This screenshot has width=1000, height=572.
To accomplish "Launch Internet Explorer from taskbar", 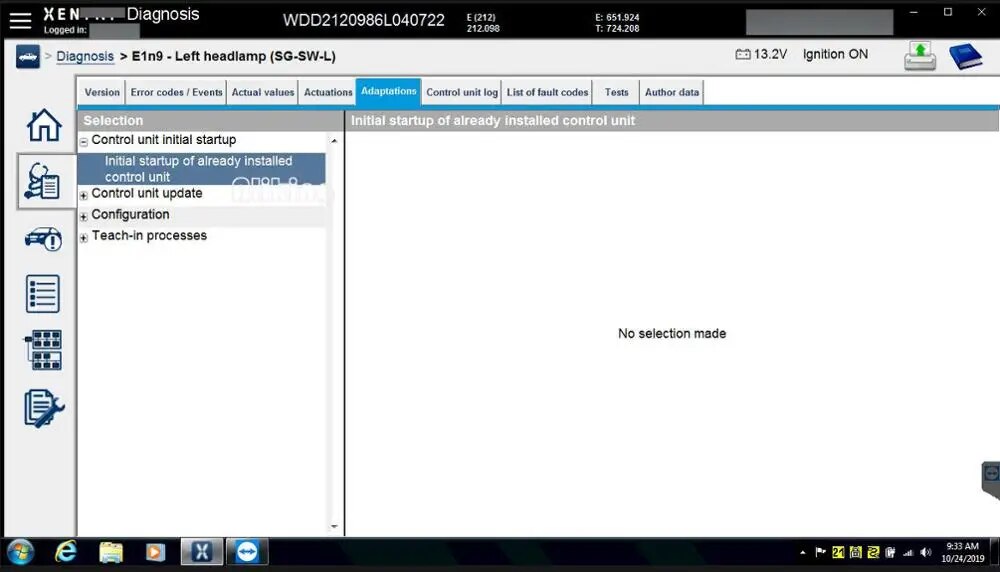I will pos(66,552).
